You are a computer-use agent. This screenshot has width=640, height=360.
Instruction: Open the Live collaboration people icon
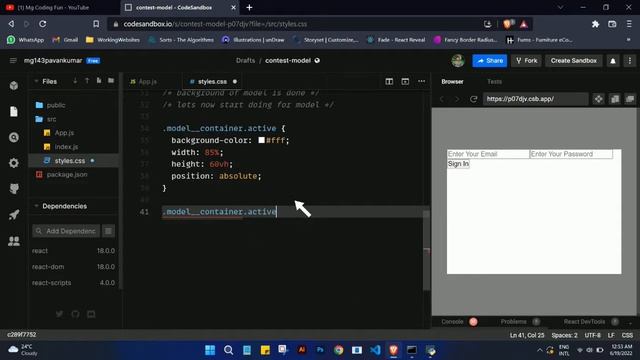click(x=14, y=241)
